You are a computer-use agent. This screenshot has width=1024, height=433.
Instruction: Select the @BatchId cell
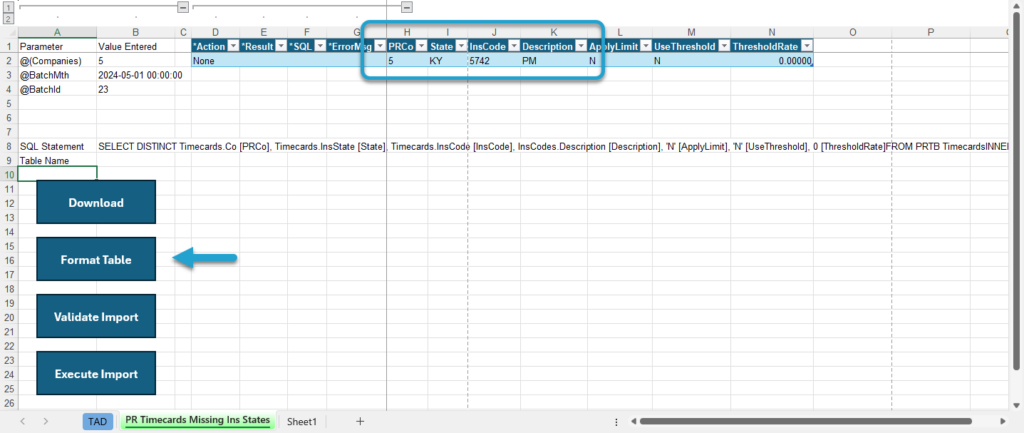tap(57, 89)
